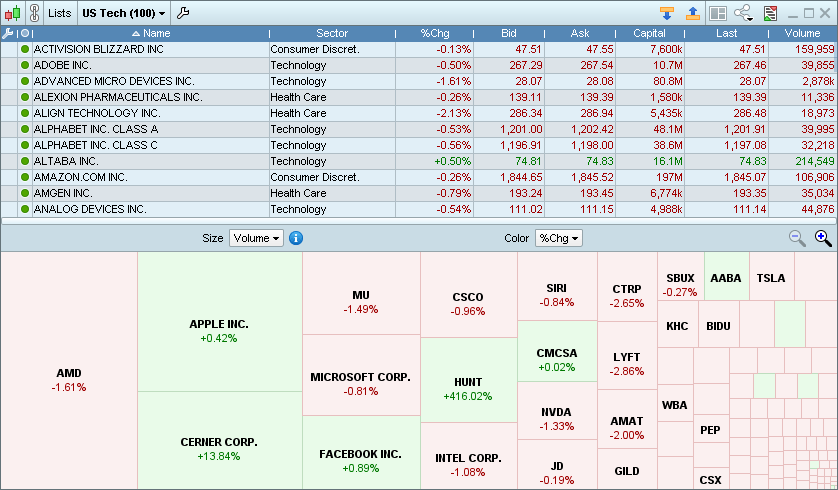Zoom in on the heatmap
The height and width of the screenshot is (490, 838).
(823, 238)
